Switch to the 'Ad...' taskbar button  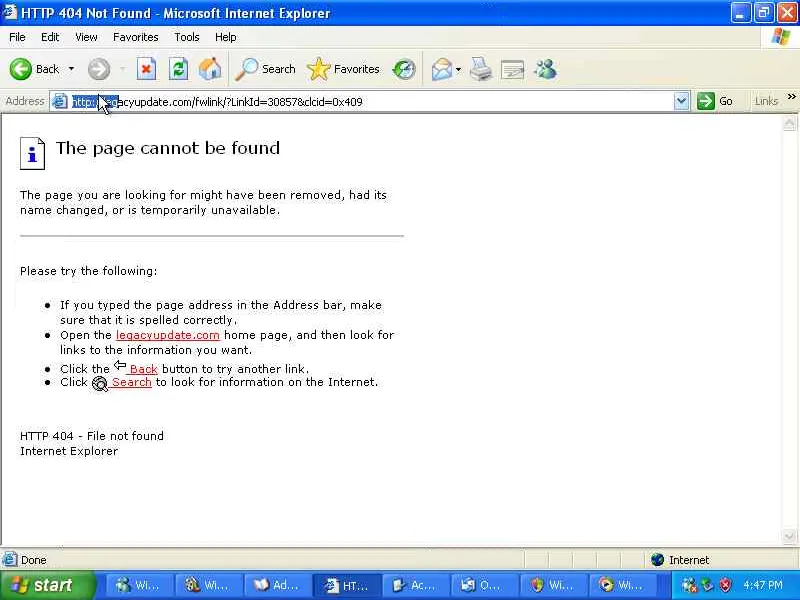click(x=277, y=586)
